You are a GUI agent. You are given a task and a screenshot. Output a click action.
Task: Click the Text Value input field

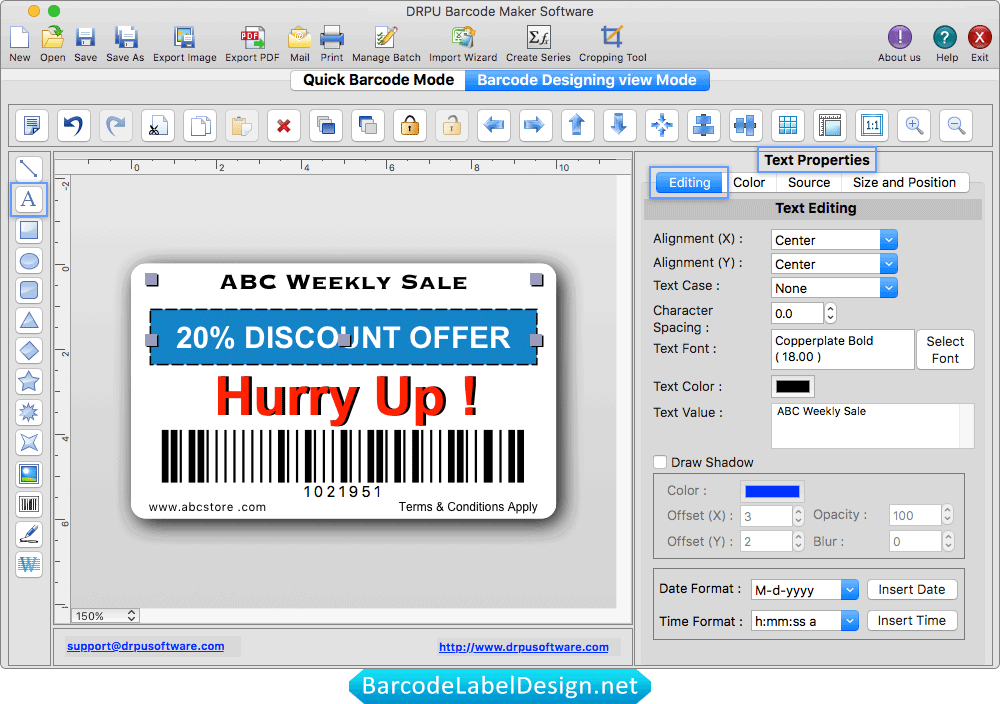point(872,425)
